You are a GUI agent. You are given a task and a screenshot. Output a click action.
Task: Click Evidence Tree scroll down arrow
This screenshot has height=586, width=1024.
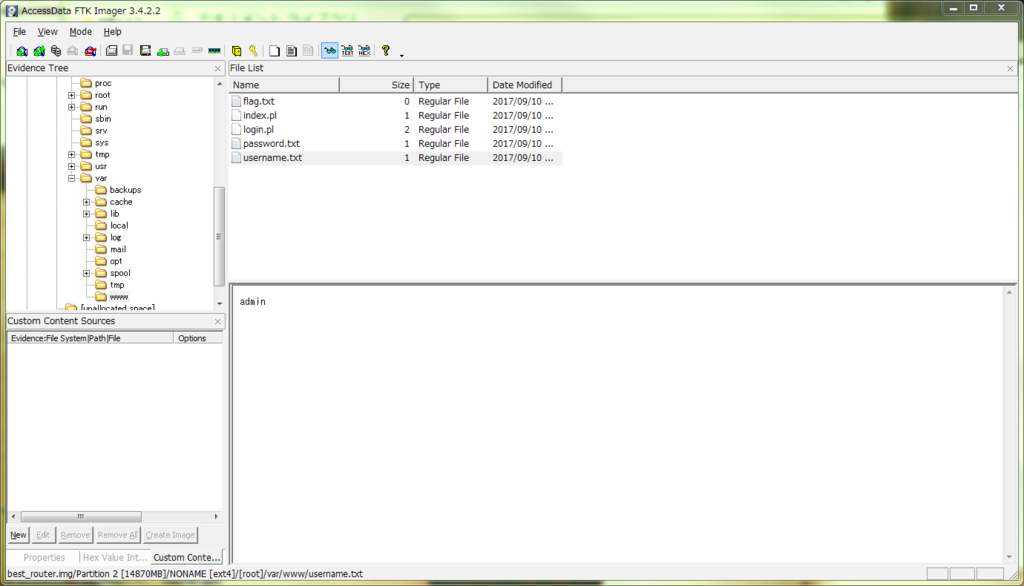coord(219,304)
